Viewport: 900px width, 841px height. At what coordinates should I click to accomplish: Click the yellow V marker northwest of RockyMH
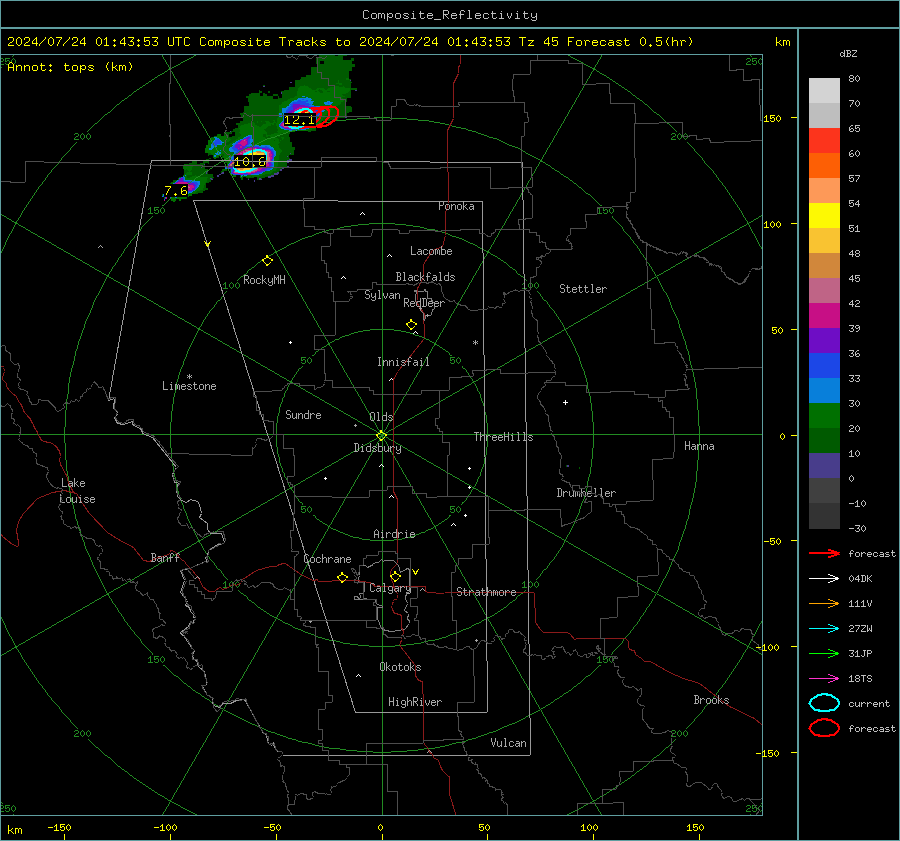(x=207, y=244)
